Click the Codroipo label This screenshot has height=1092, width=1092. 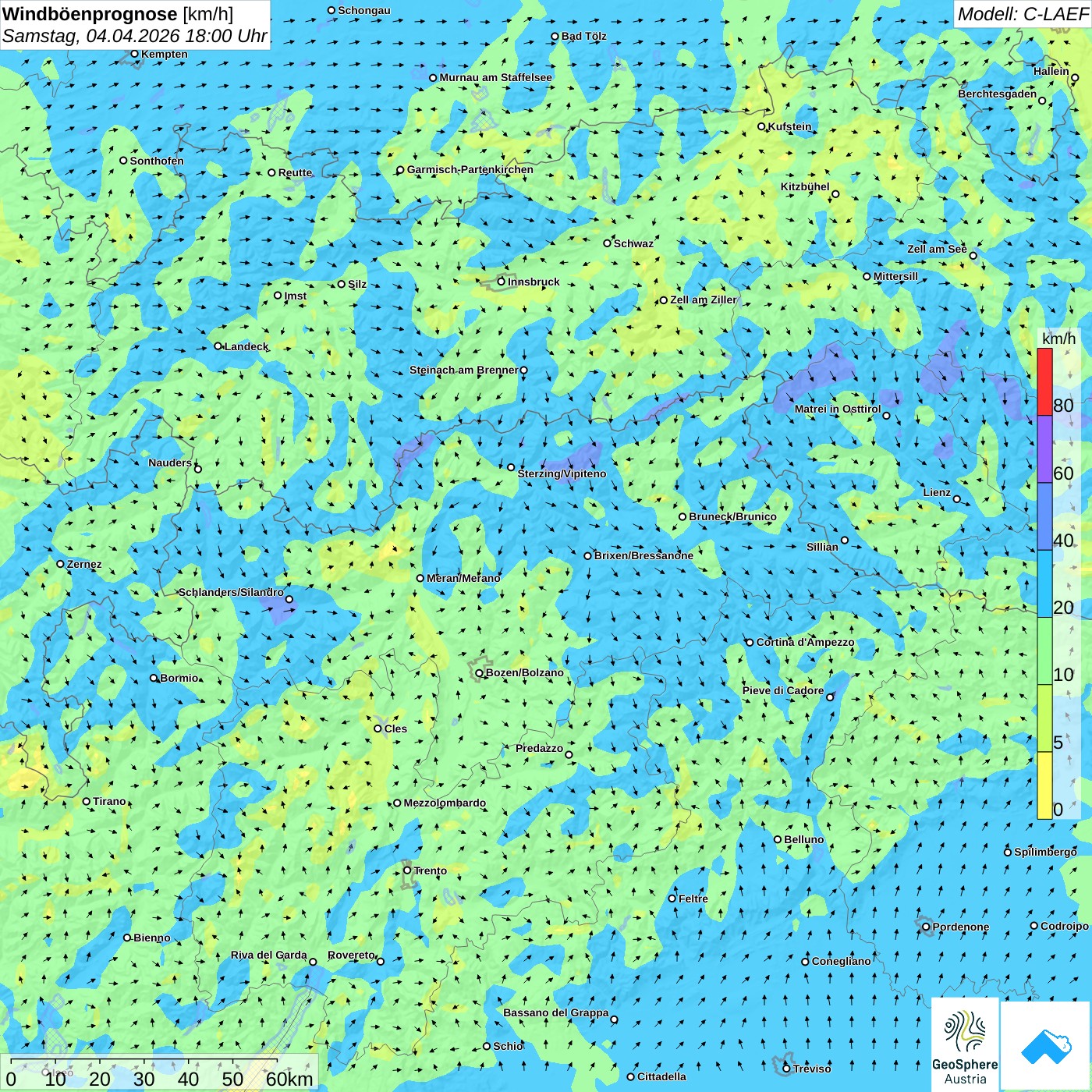1065,926
